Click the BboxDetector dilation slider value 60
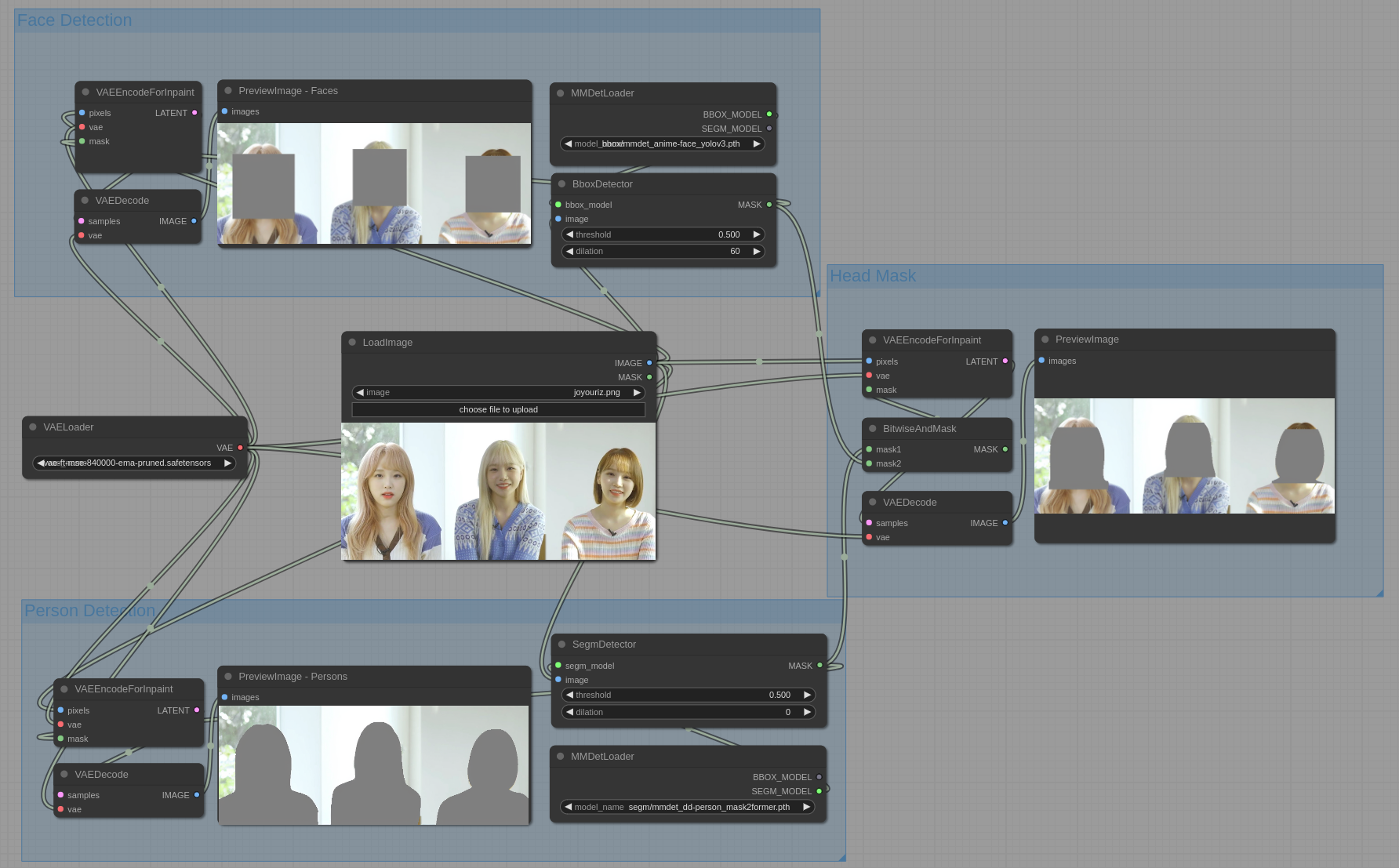This screenshot has height=868, width=1399. coord(663,252)
